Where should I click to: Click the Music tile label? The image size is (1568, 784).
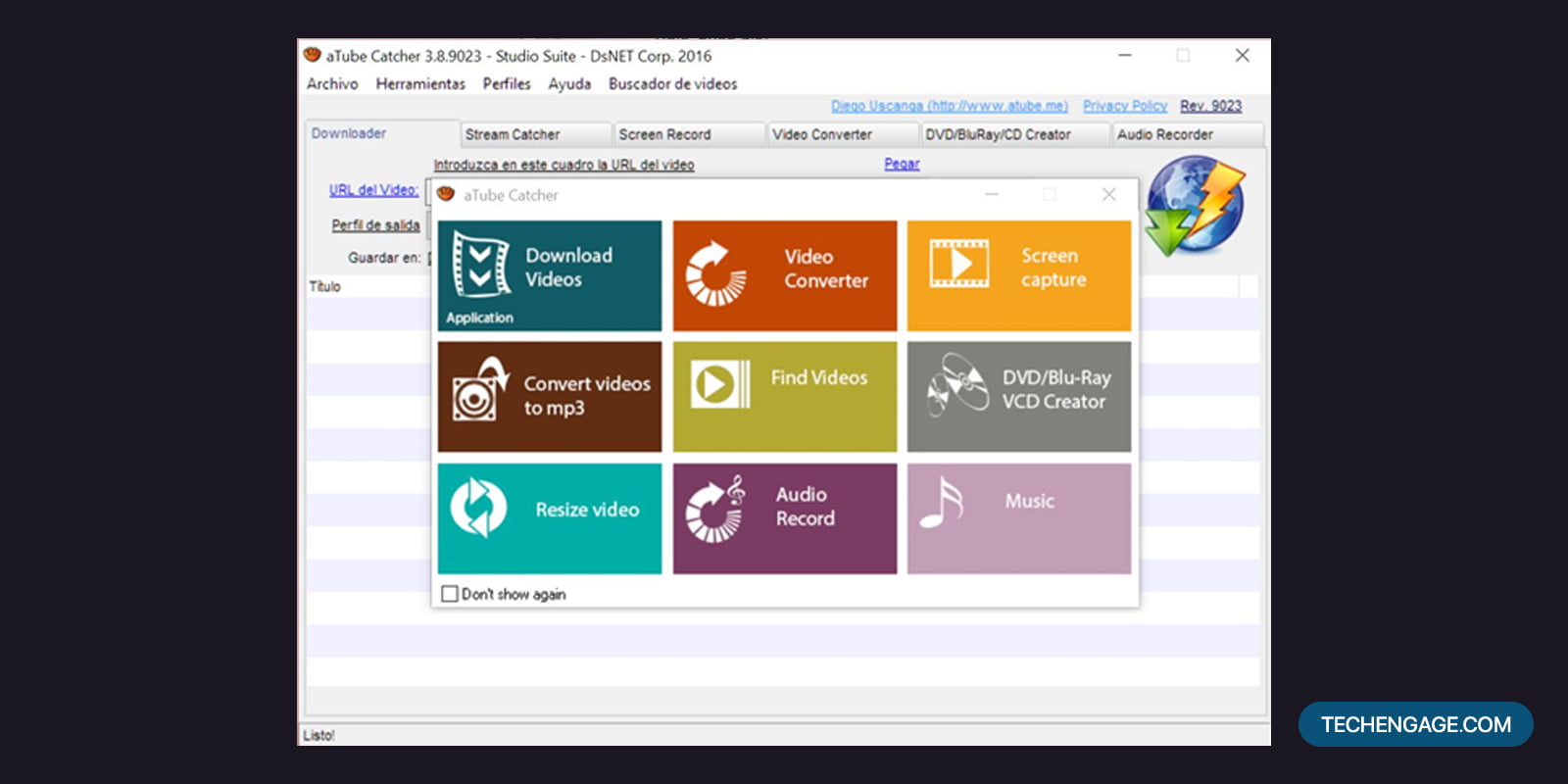1029,501
